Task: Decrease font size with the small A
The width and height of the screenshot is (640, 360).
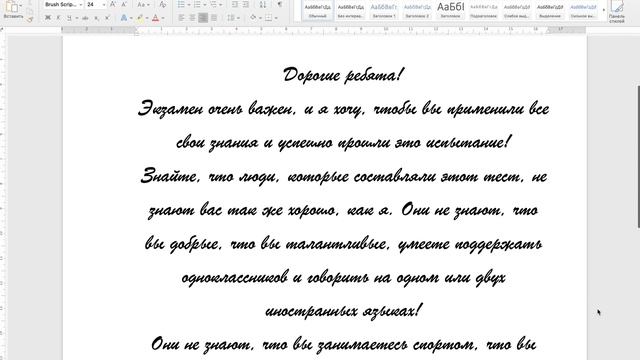Action: 124,4
